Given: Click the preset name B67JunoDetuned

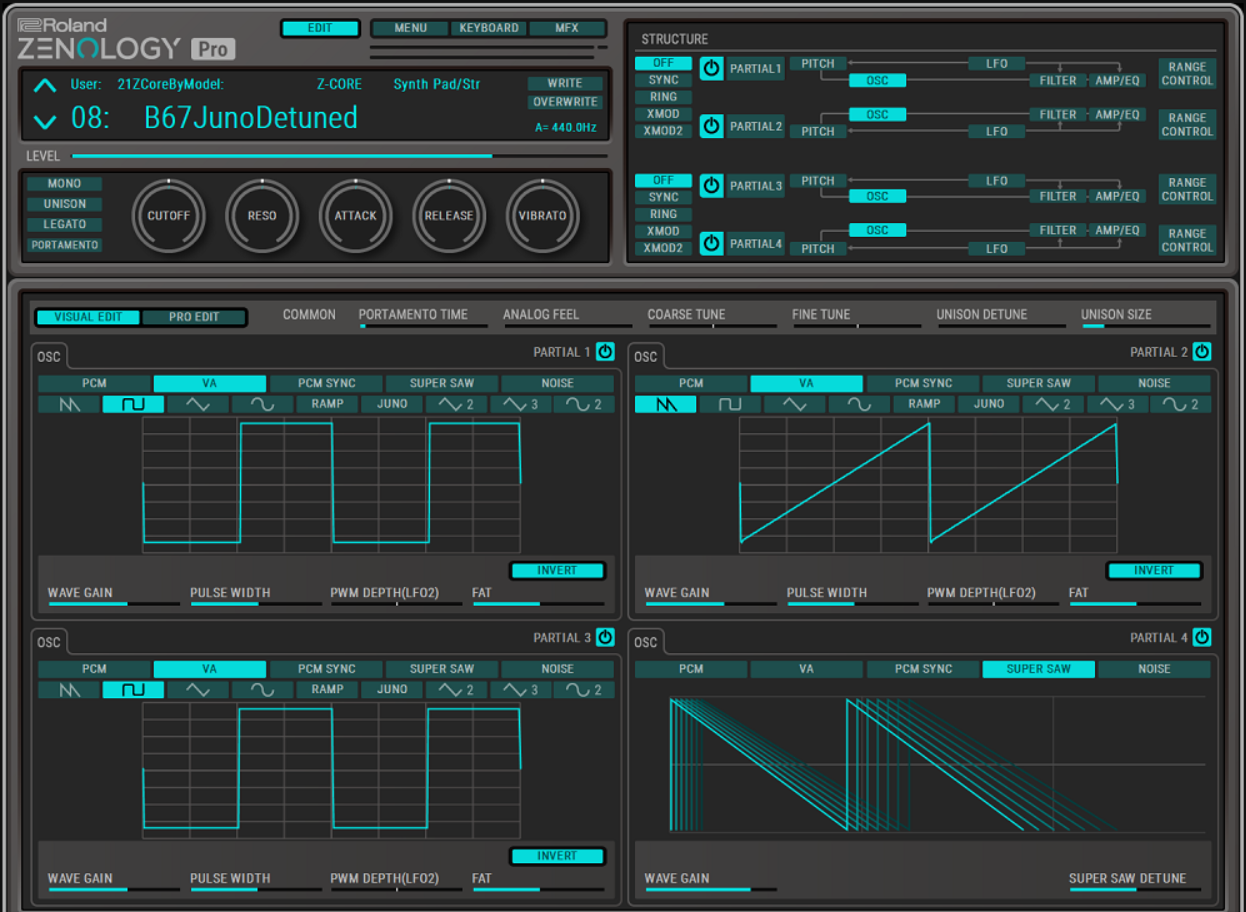Looking at the screenshot, I should click(x=251, y=118).
